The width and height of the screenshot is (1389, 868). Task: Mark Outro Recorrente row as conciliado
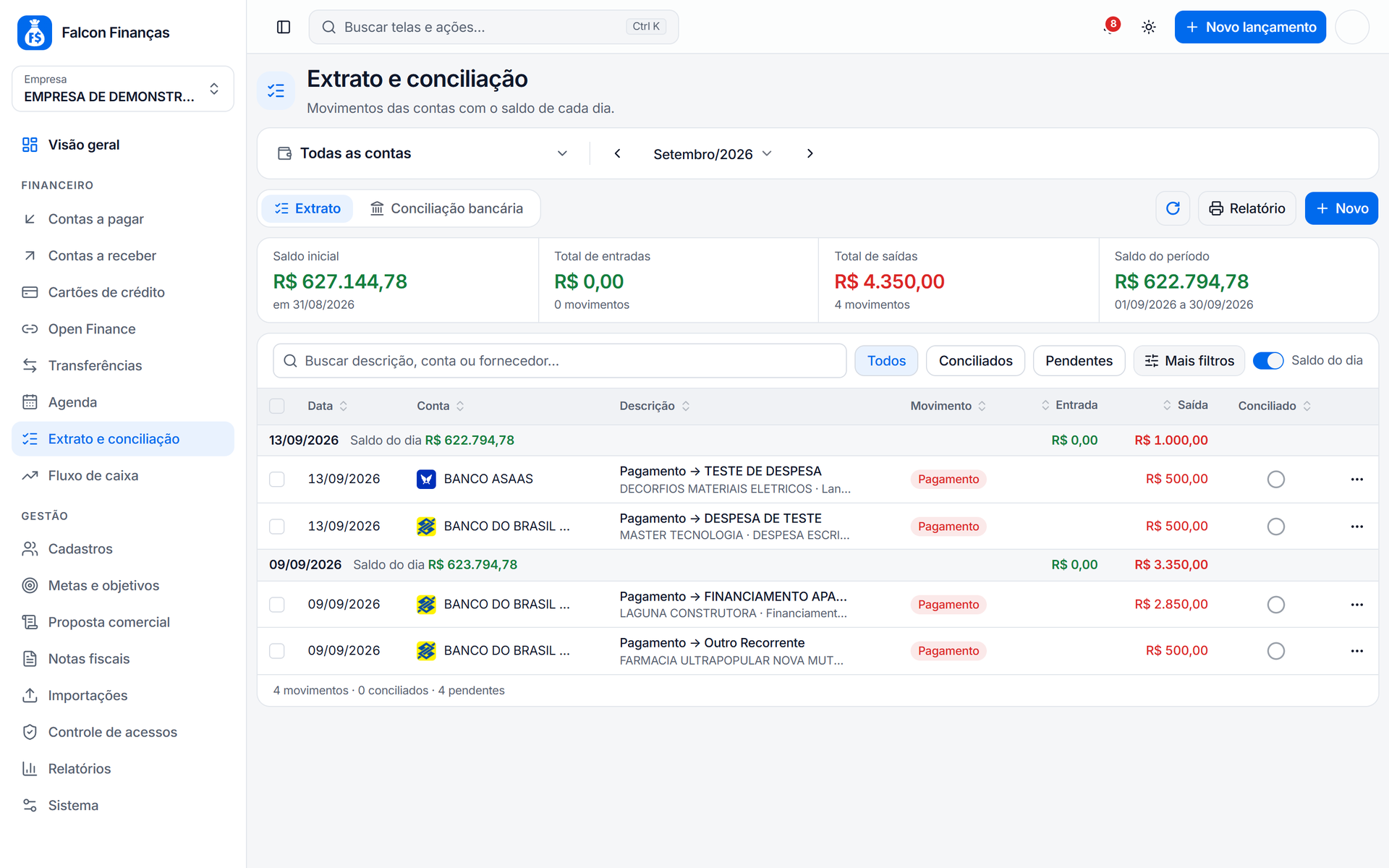click(1275, 651)
